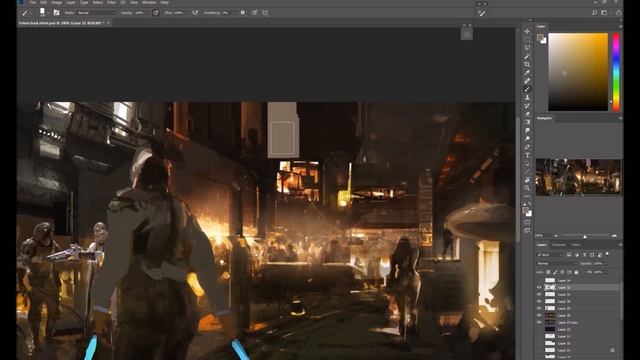Select the History Brush tool
The image size is (640, 360).
click(527, 106)
